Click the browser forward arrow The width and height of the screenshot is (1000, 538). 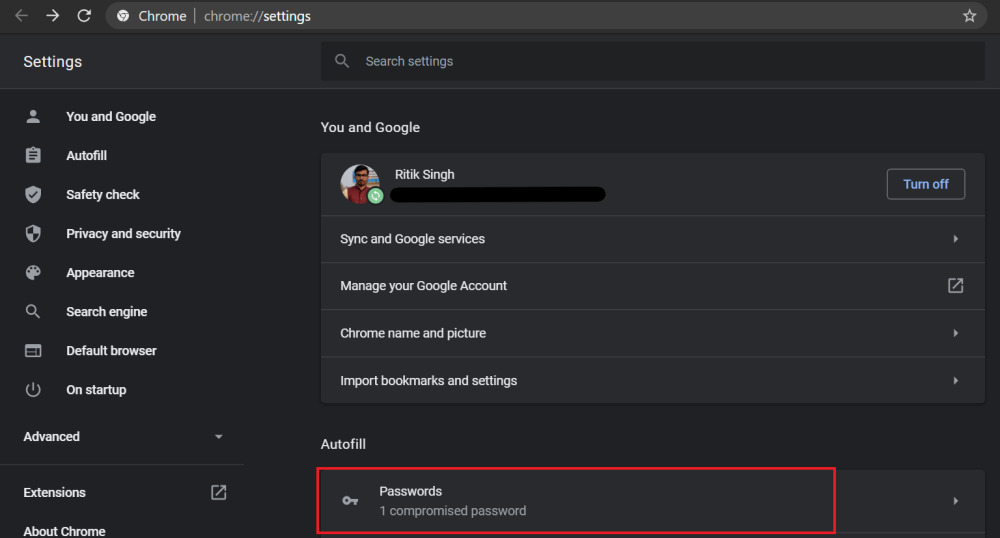pos(52,15)
